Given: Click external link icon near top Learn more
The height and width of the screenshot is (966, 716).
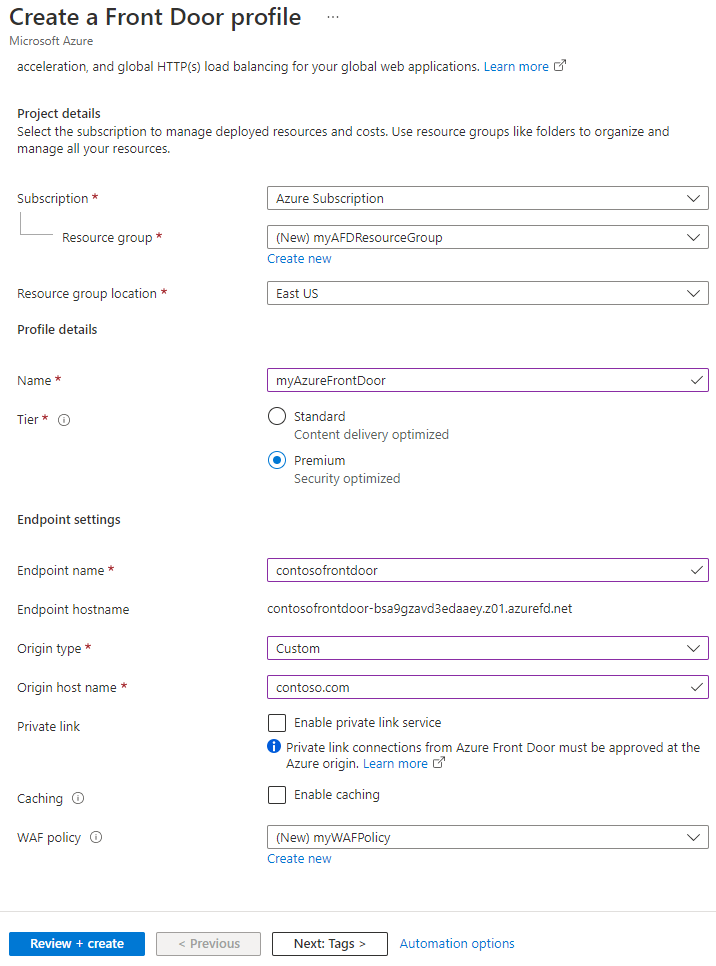Looking at the screenshot, I should [560, 66].
